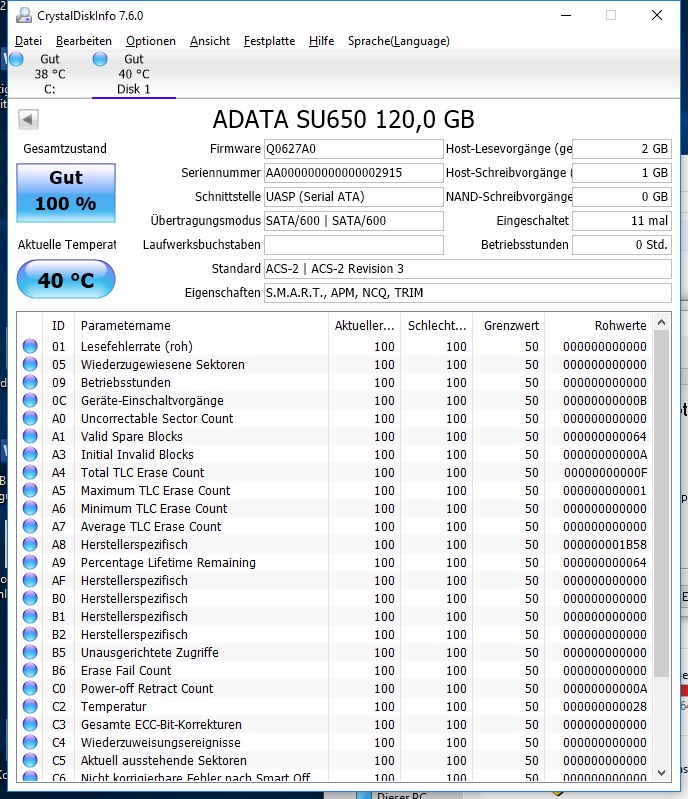Click status orb for Total TLC Erase Count

click(x=30, y=472)
